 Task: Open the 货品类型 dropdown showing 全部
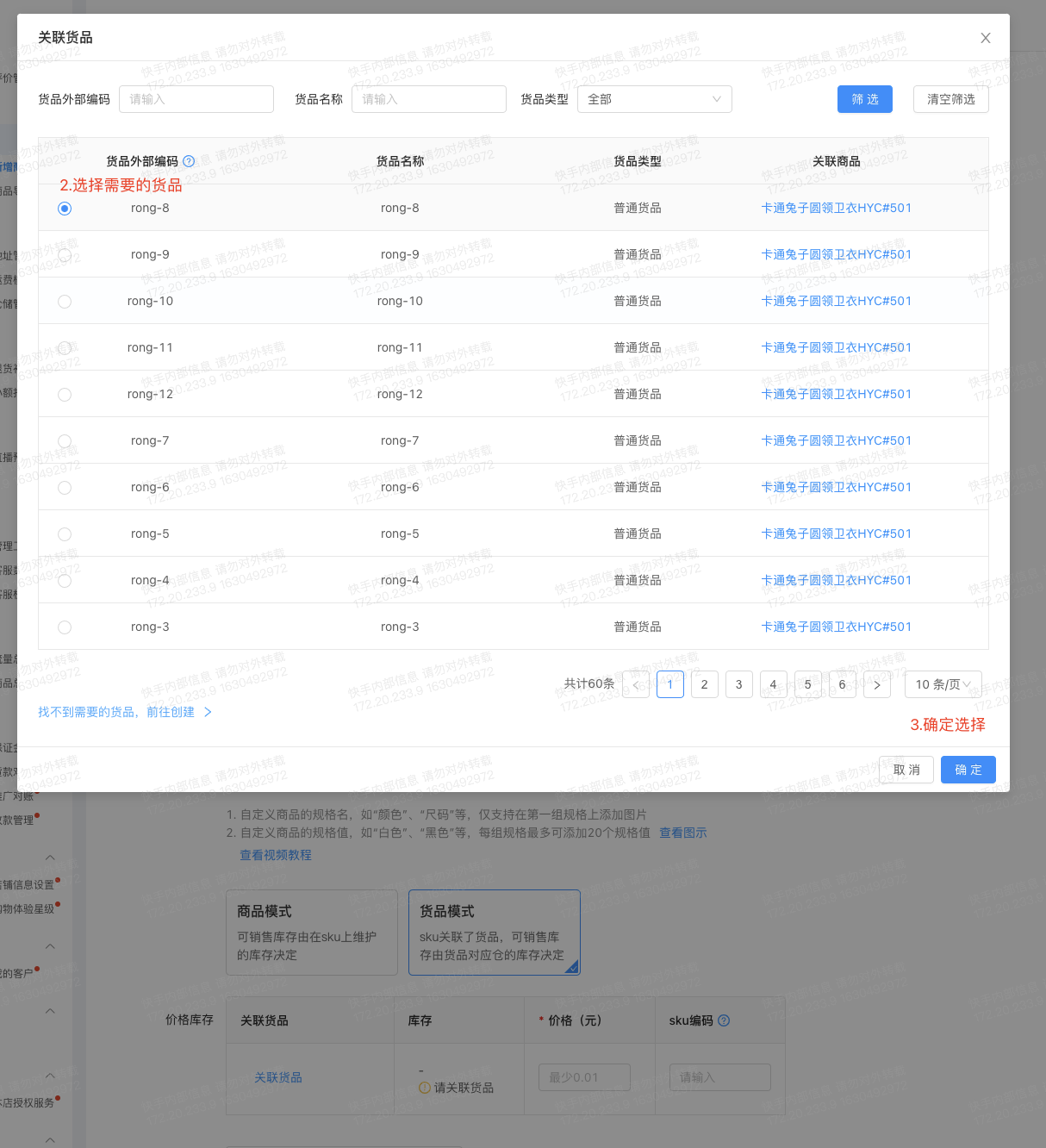coord(655,99)
